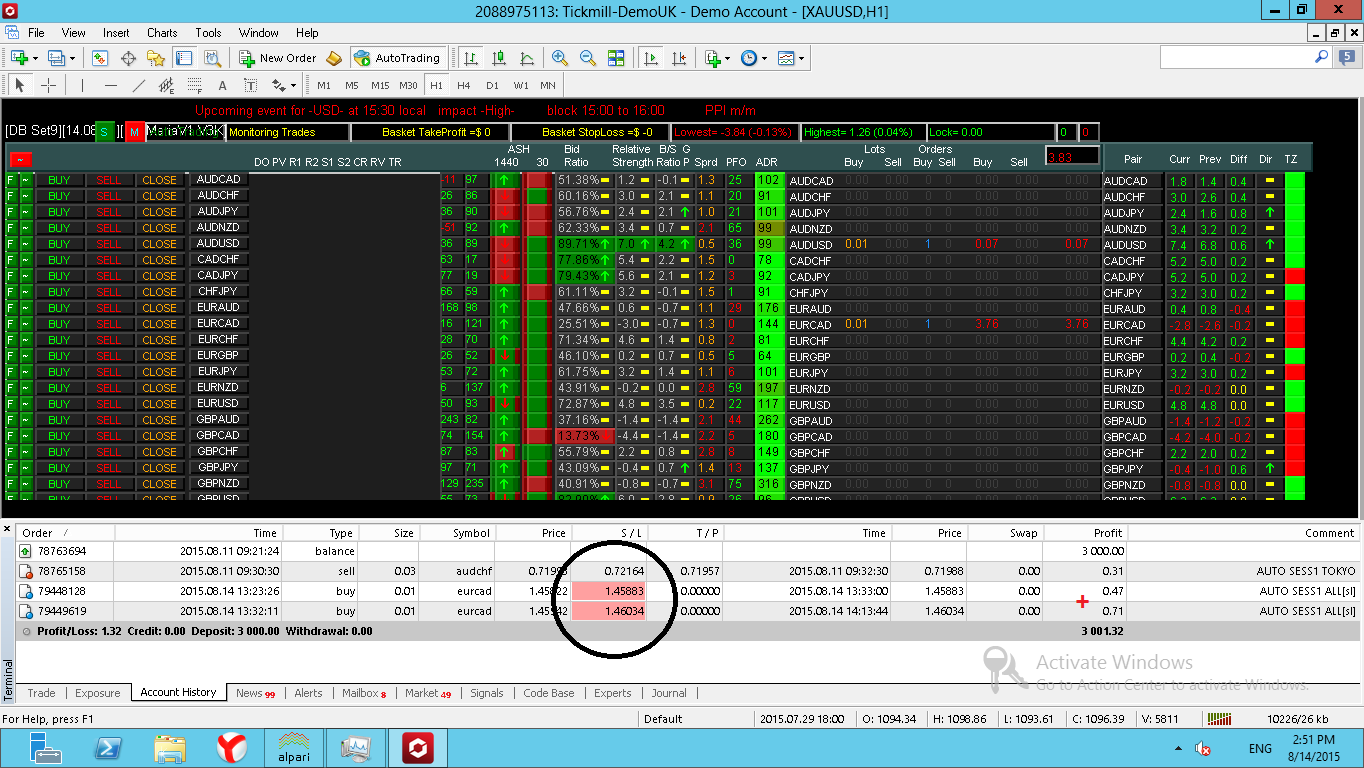1364x768 pixels.
Task: Expand the Profiles dropdown arrow
Action: pyautogui.click(x=72, y=58)
